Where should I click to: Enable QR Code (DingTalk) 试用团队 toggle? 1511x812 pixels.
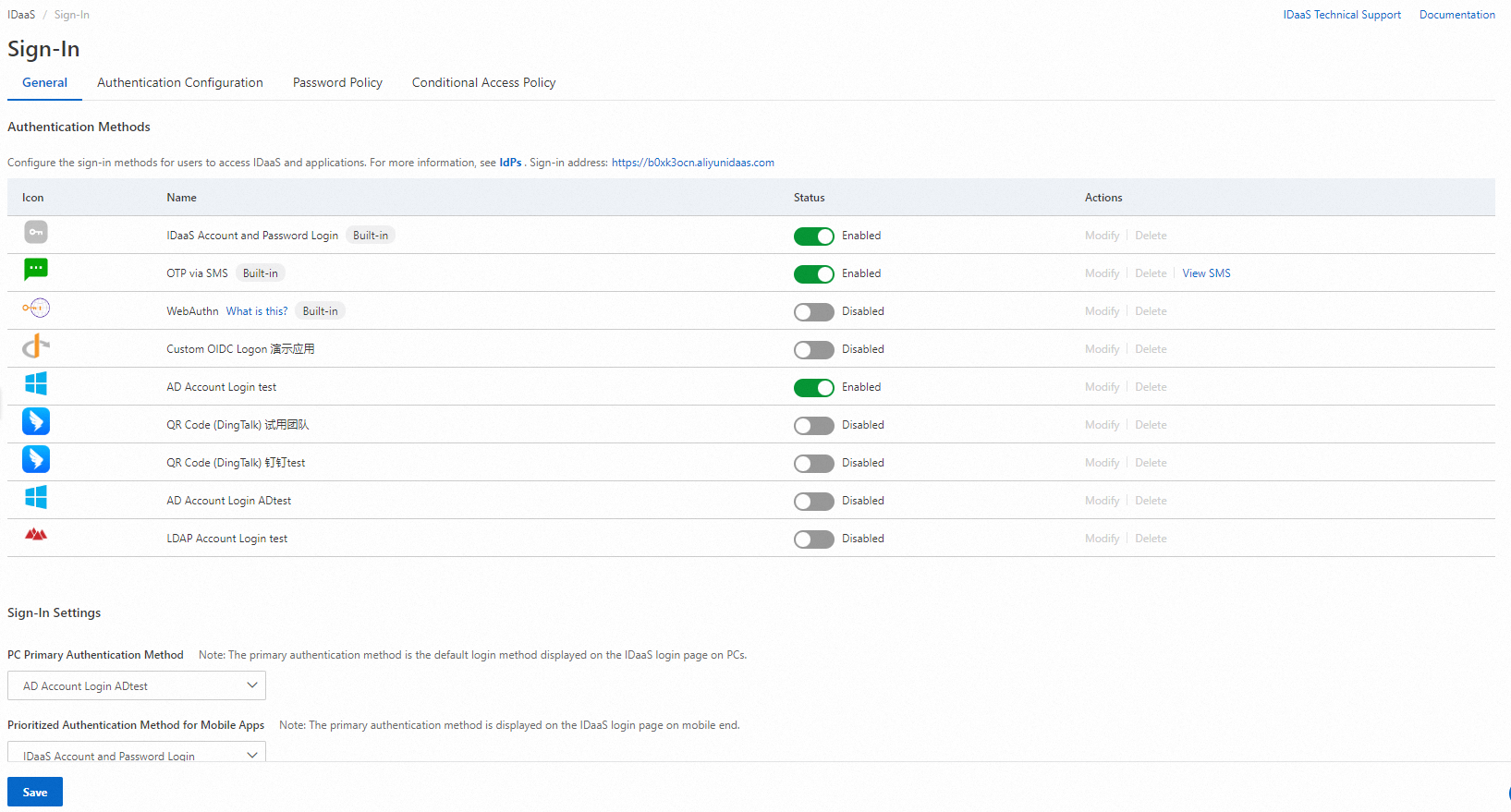(x=814, y=426)
